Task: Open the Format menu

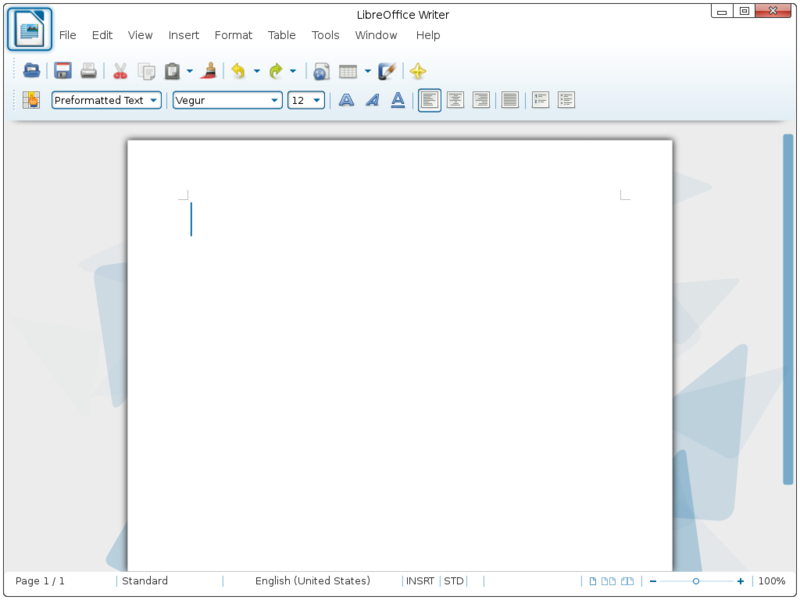Action: (233, 35)
